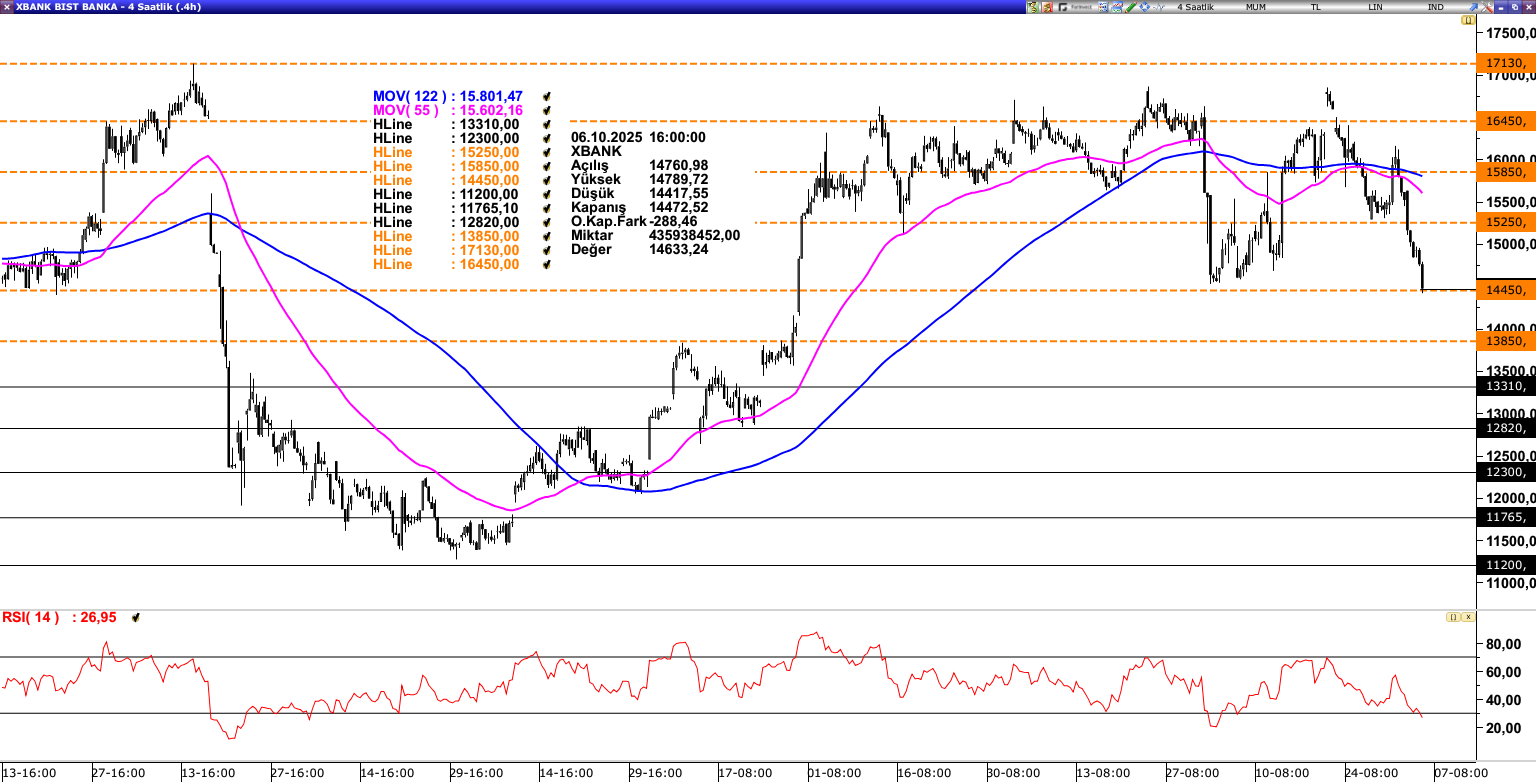
Task: Click the blue four-way move arrows icon
Action: tap(1144, 7)
